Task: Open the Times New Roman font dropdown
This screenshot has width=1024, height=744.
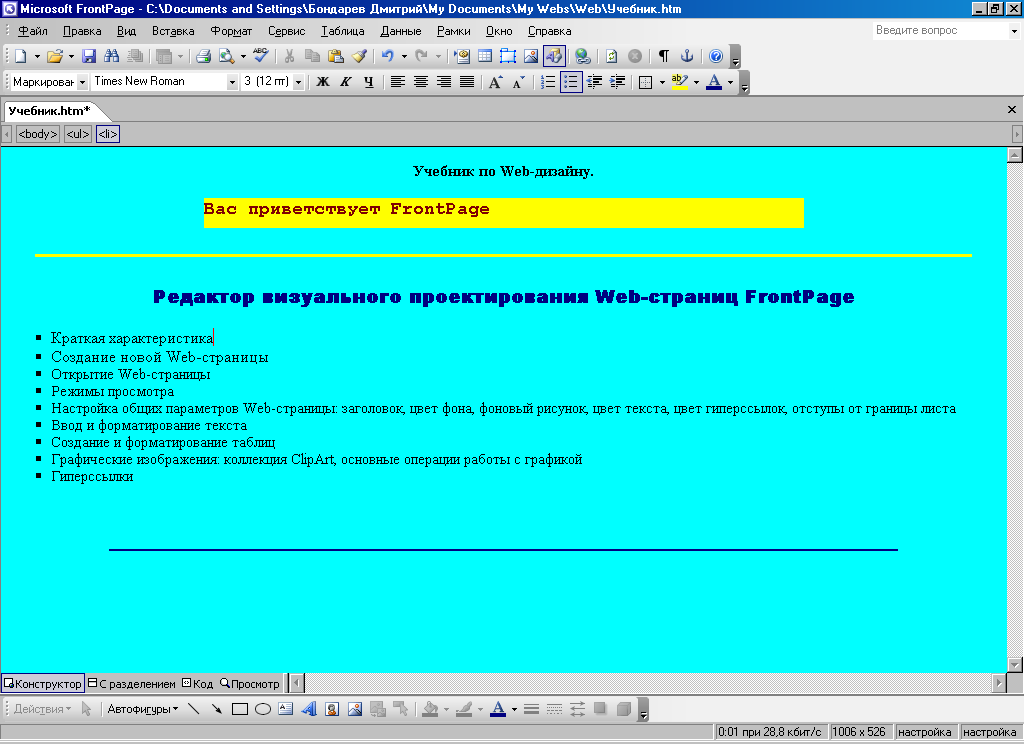Action: (232, 82)
